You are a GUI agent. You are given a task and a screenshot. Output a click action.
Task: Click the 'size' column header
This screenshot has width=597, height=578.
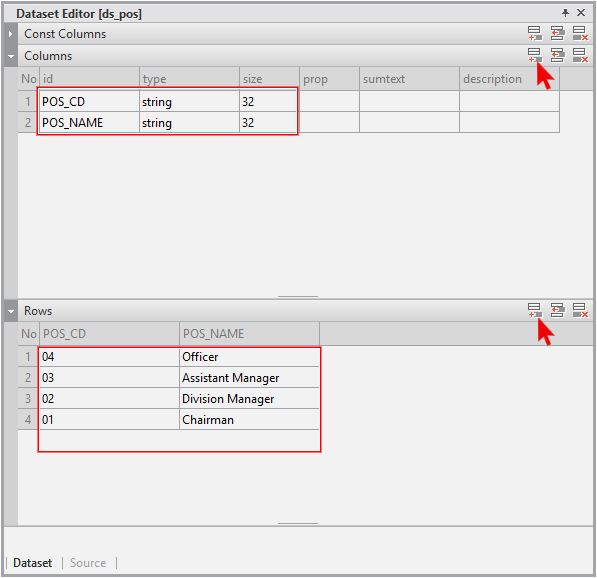[x=270, y=79]
